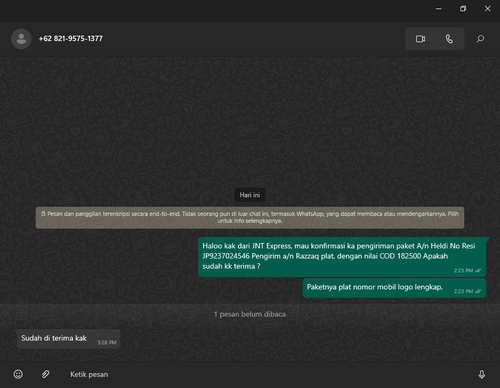Click the 'Hari ini' date label
This screenshot has width=500, height=388.
tap(250, 195)
